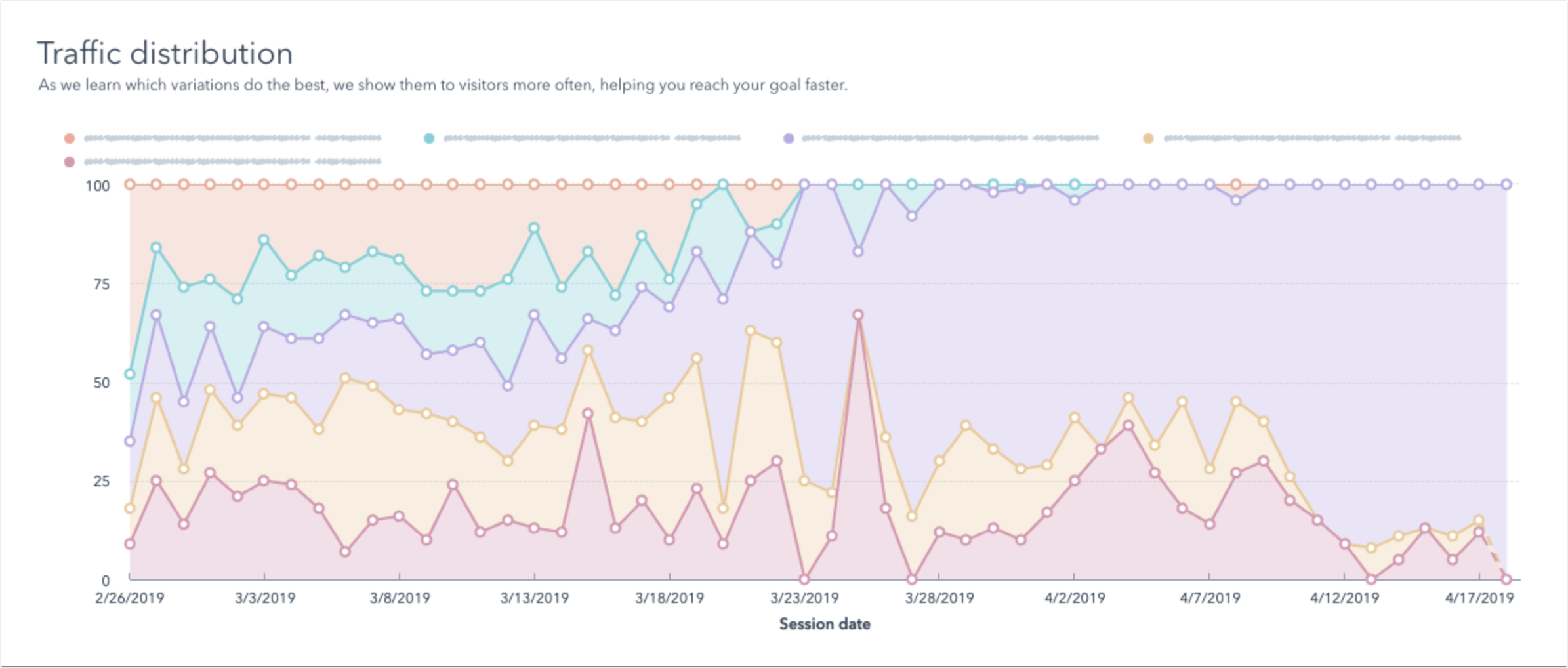Click the 25 y-axis label

101,481
